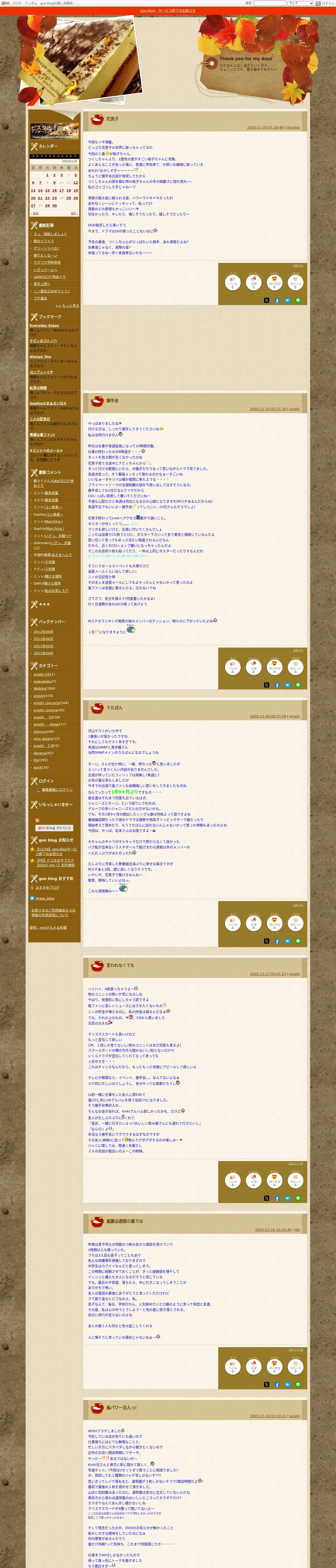Share 握手会 post on X

tap(266, 685)
